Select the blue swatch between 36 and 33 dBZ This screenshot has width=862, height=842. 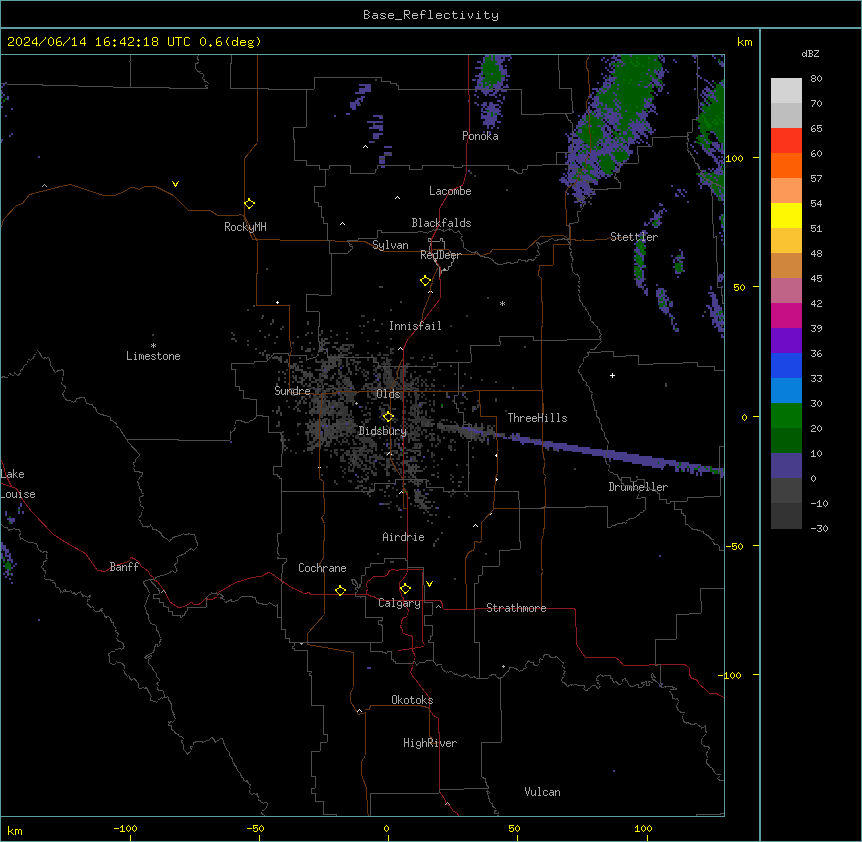[x=786, y=365]
